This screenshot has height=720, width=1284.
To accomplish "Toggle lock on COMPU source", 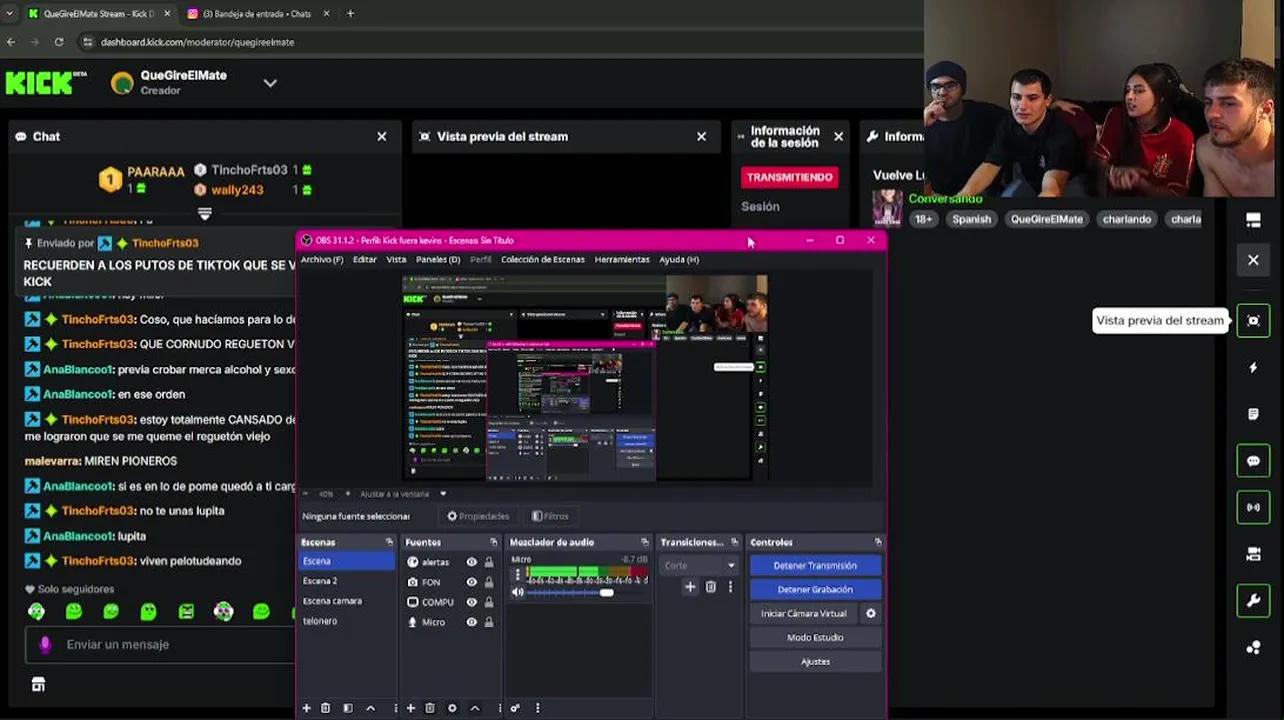I will click(489, 602).
